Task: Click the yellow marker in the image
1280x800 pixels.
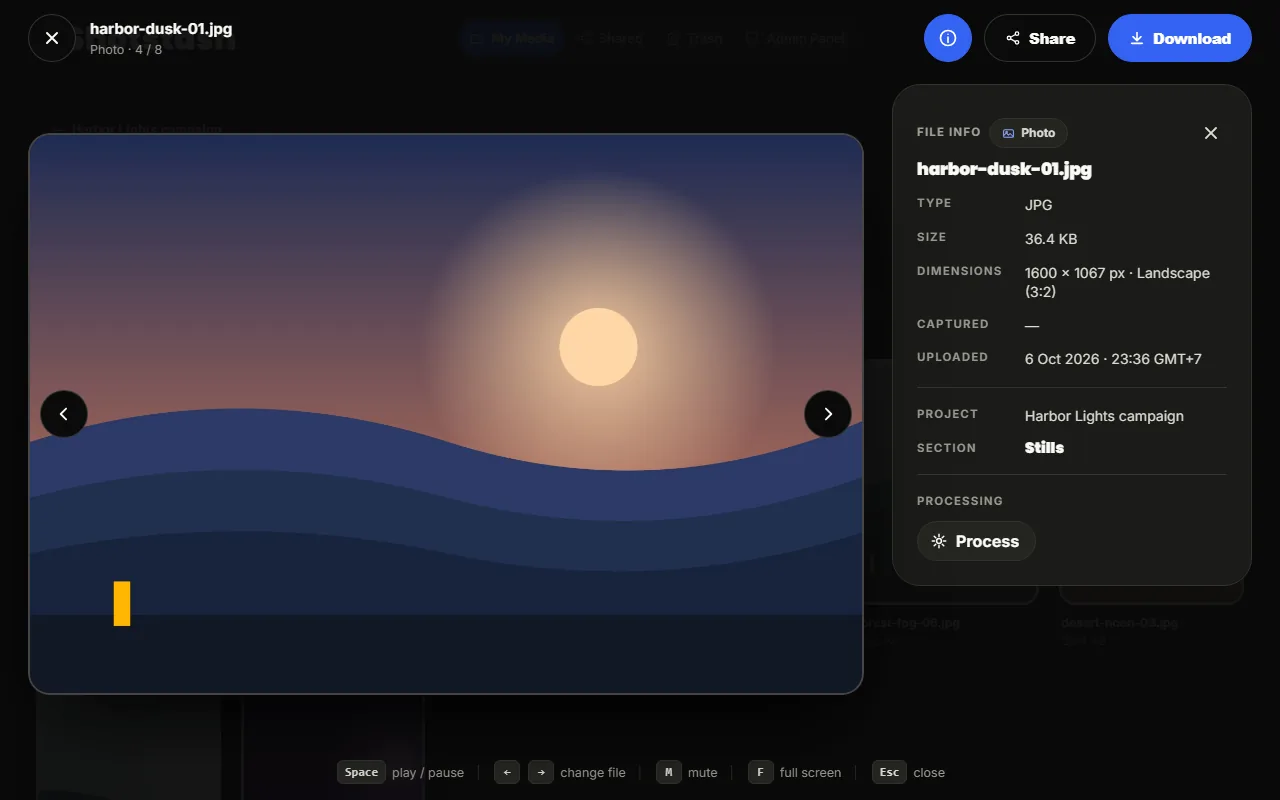Action: (x=122, y=603)
